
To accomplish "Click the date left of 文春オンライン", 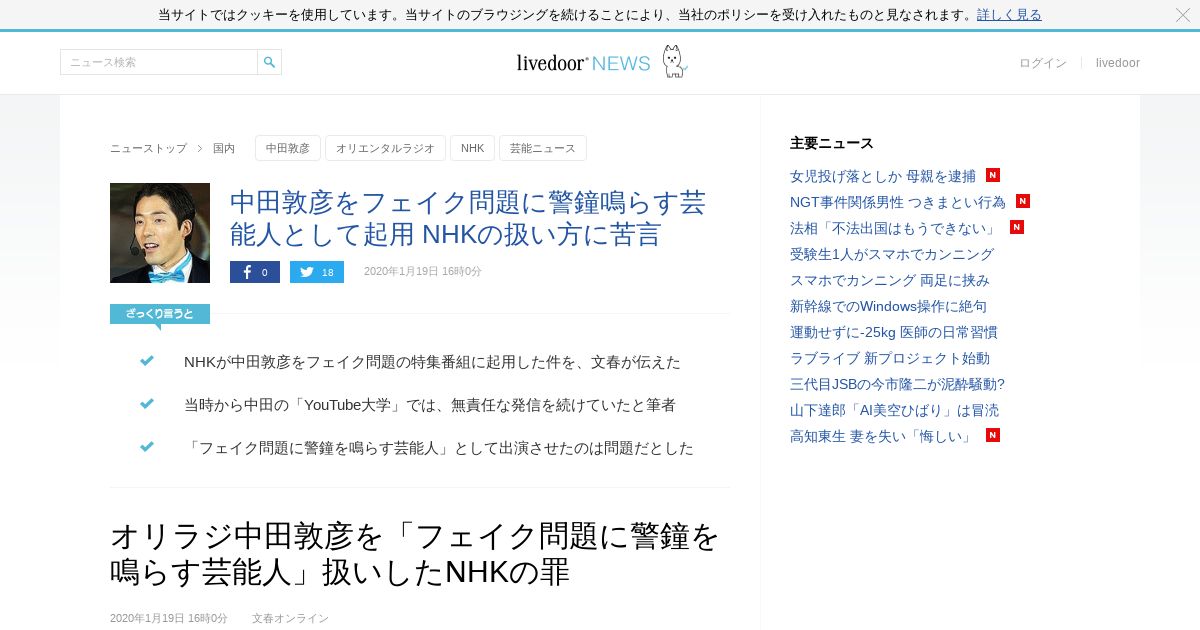I will 169,618.
